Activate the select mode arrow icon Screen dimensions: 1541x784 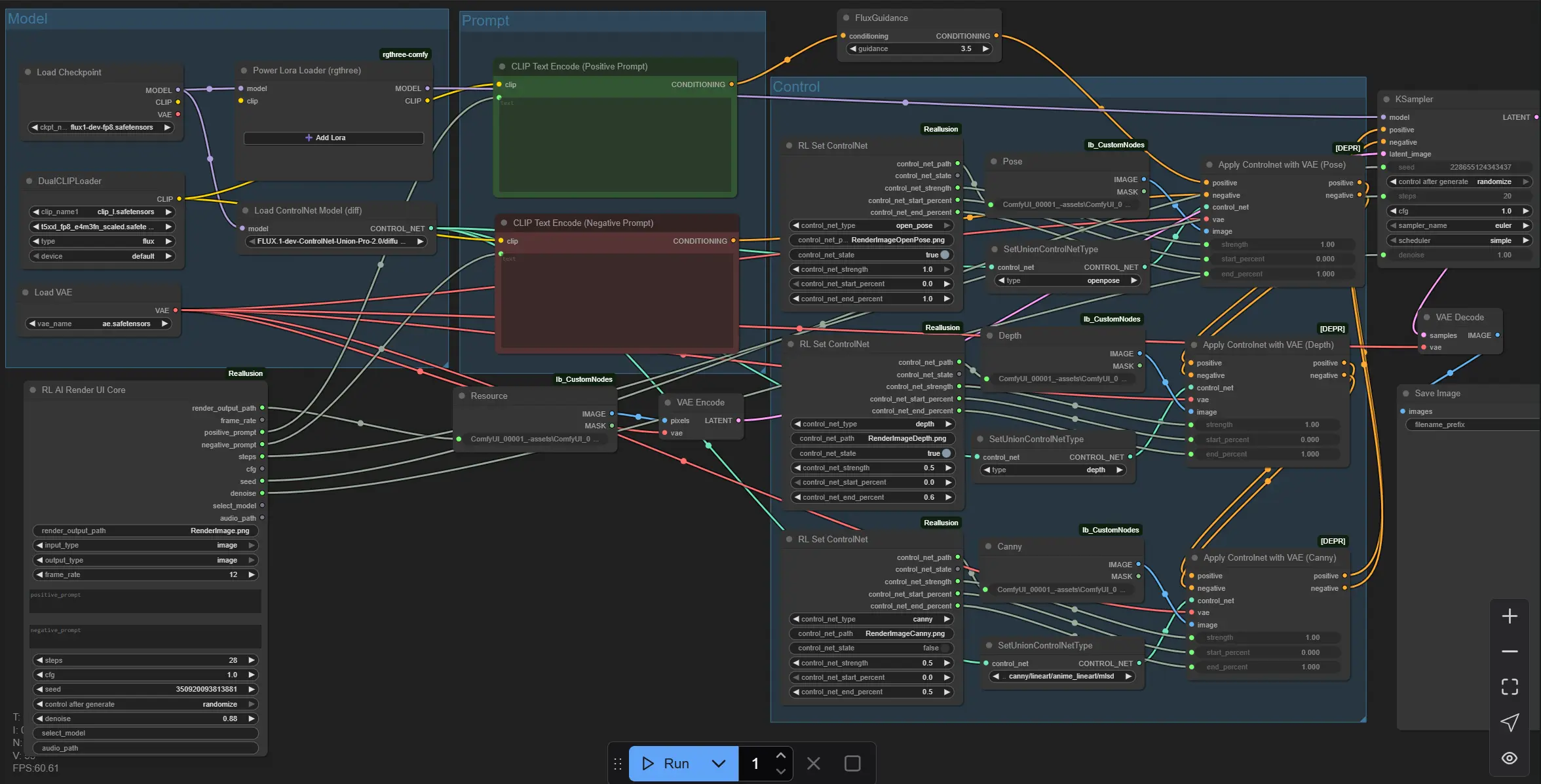coord(1510,722)
